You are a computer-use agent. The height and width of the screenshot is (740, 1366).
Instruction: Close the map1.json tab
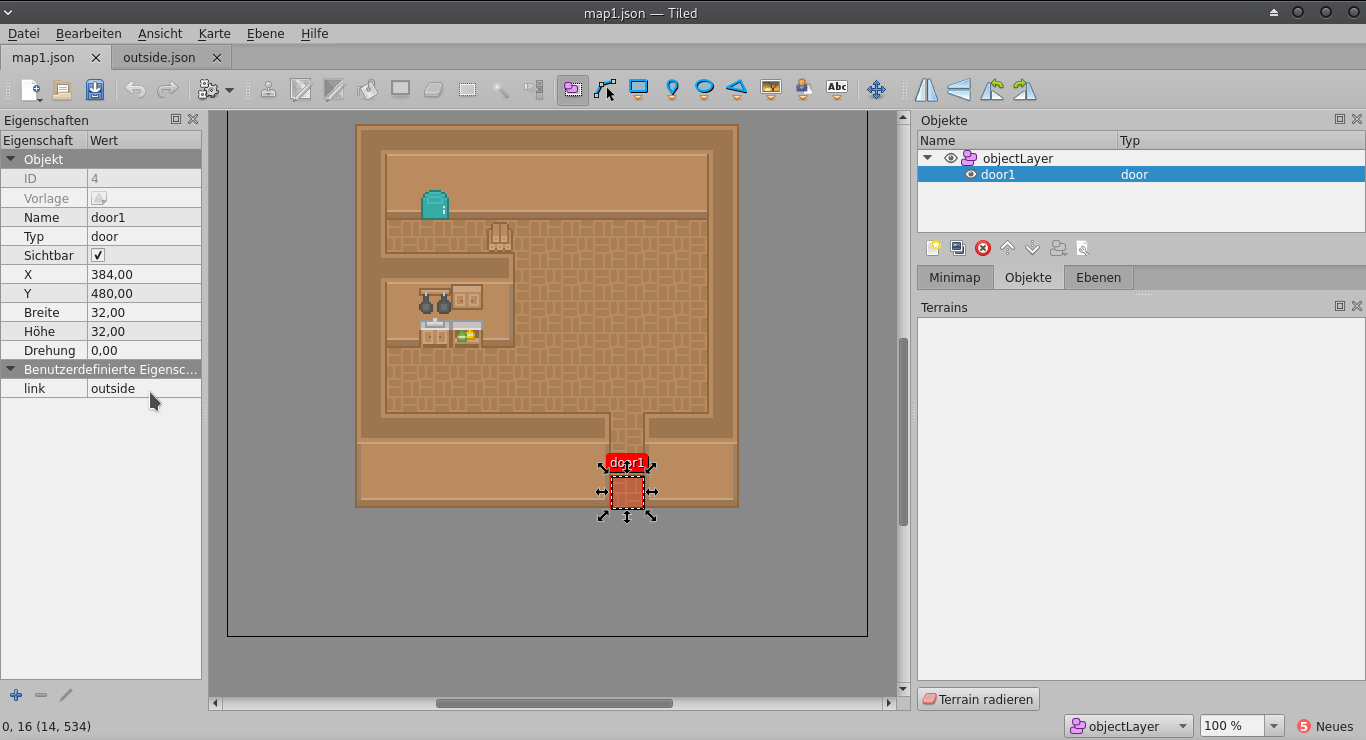click(96, 58)
